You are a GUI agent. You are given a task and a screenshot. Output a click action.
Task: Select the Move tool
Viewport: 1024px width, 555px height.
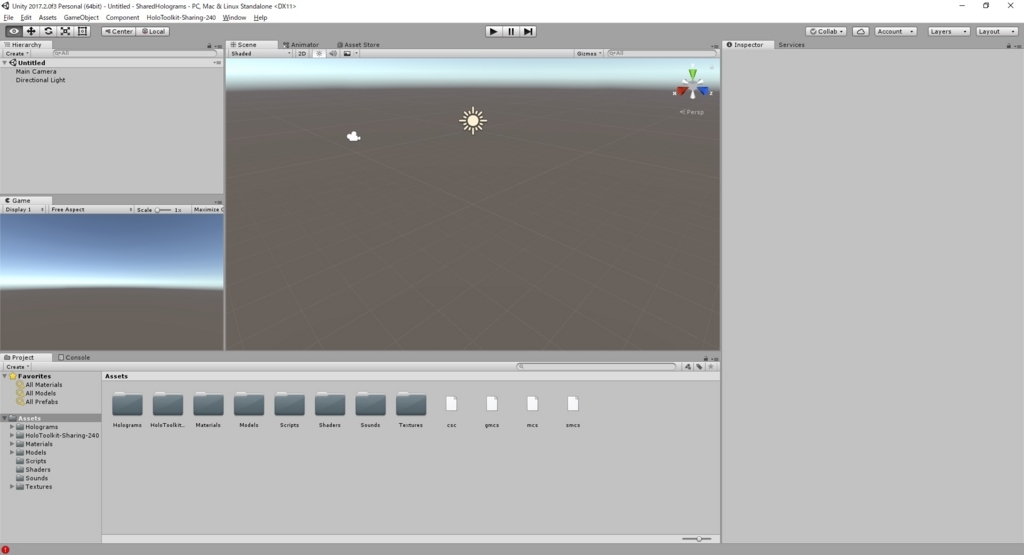point(31,31)
